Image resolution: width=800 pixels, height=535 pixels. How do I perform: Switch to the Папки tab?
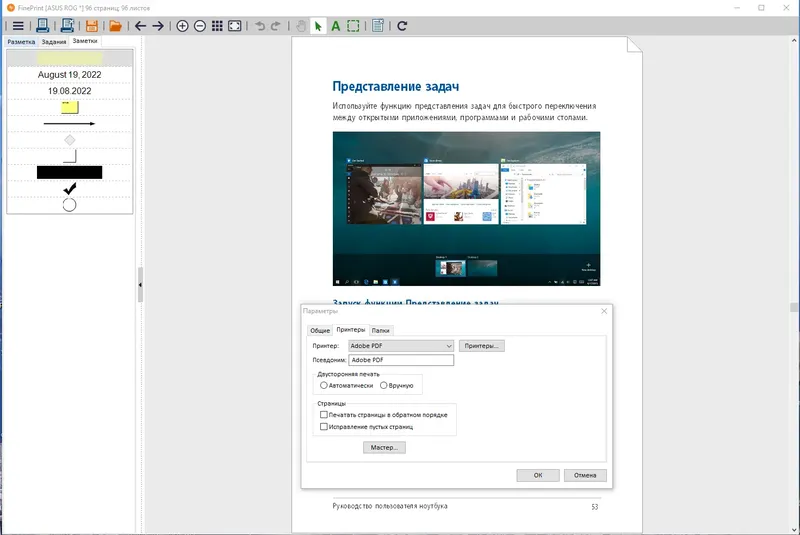click(x=381, y=330)
